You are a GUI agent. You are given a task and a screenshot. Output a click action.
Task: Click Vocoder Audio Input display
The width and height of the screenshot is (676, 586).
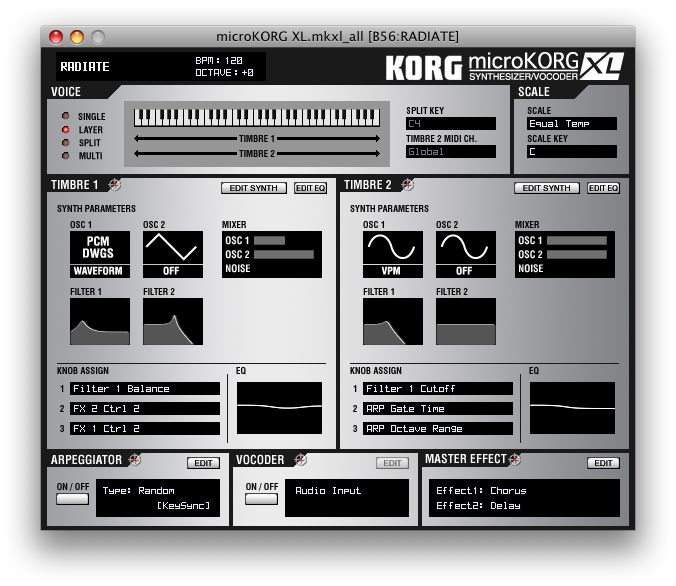click(x=347, y=498)
